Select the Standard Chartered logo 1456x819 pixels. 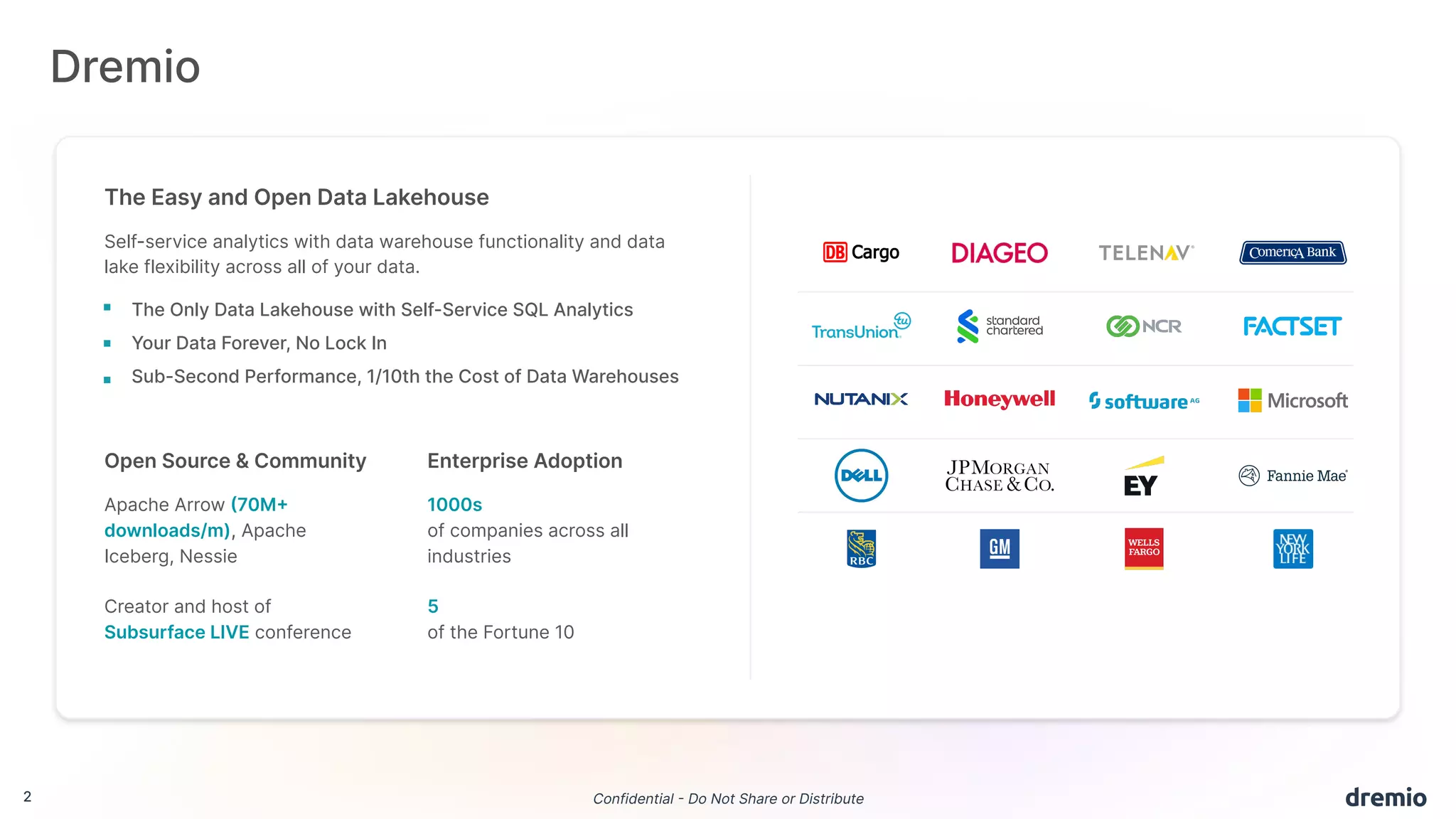point(999,326)
